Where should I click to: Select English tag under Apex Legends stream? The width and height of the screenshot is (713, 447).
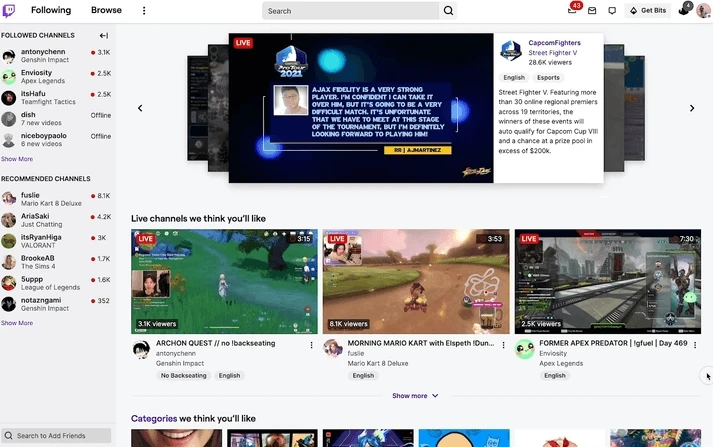click(x=555, y=376)
